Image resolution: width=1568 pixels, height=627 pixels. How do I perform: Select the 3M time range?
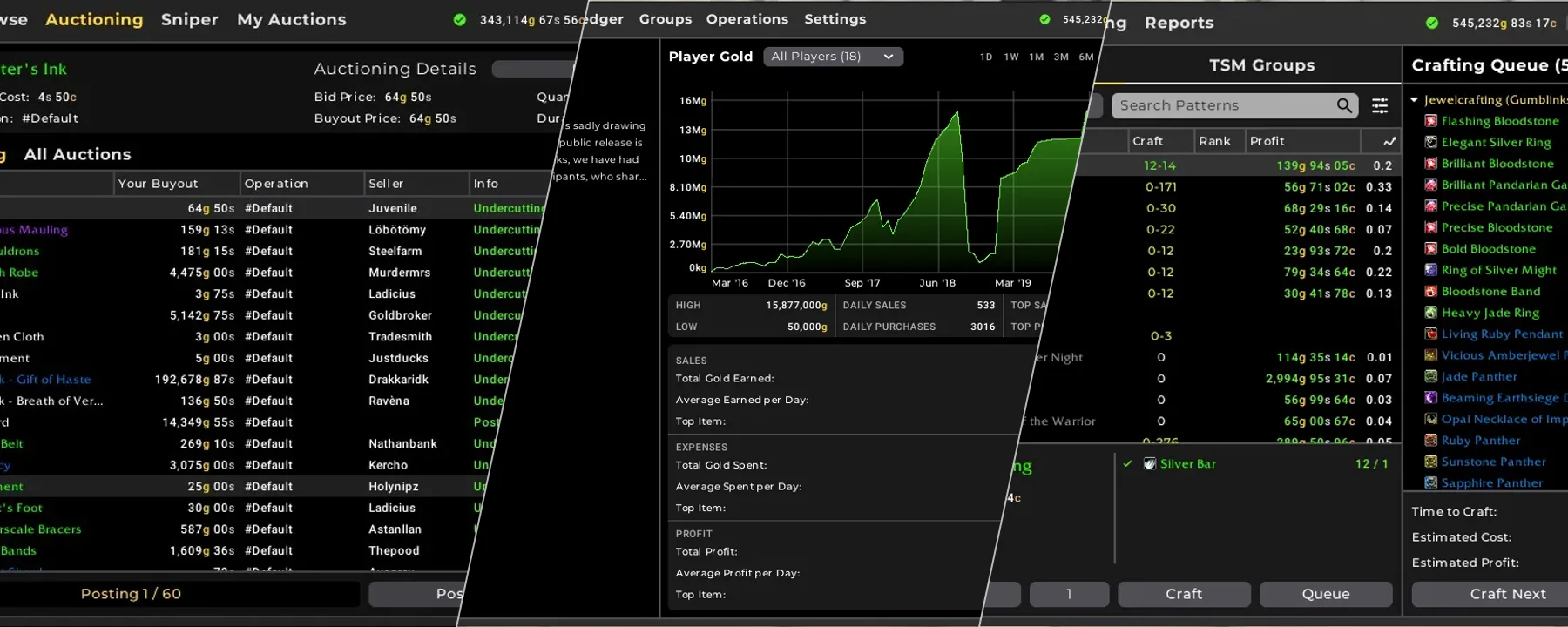1061,57
